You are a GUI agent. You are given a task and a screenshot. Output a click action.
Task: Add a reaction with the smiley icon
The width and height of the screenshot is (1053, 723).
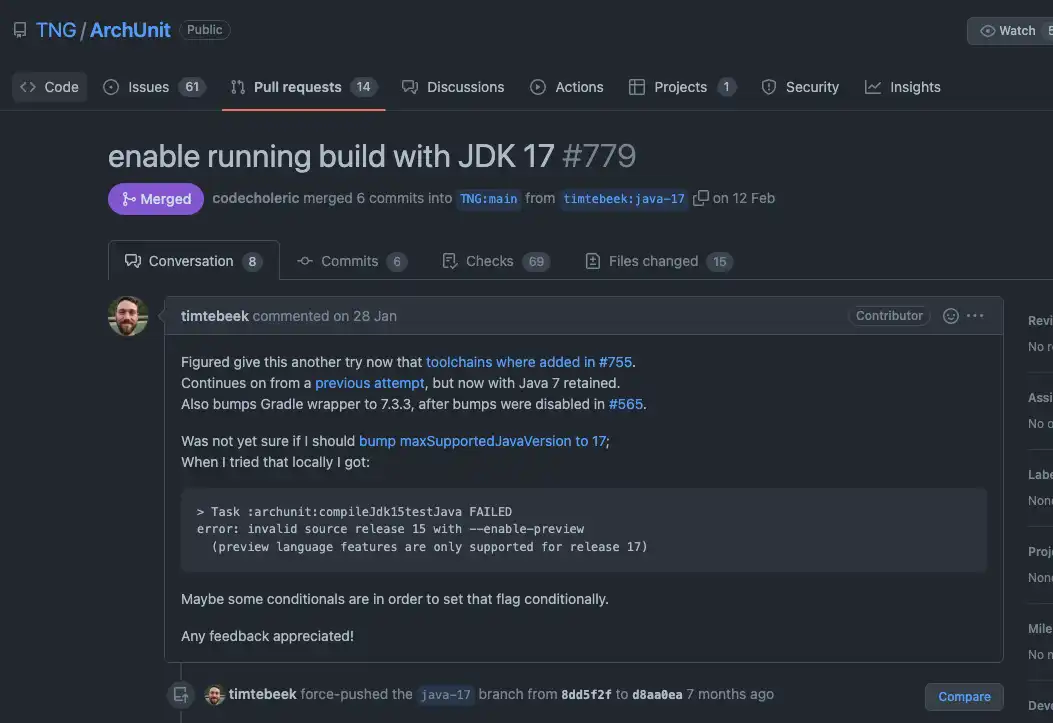pyautogui.click(x=950, y=316)
